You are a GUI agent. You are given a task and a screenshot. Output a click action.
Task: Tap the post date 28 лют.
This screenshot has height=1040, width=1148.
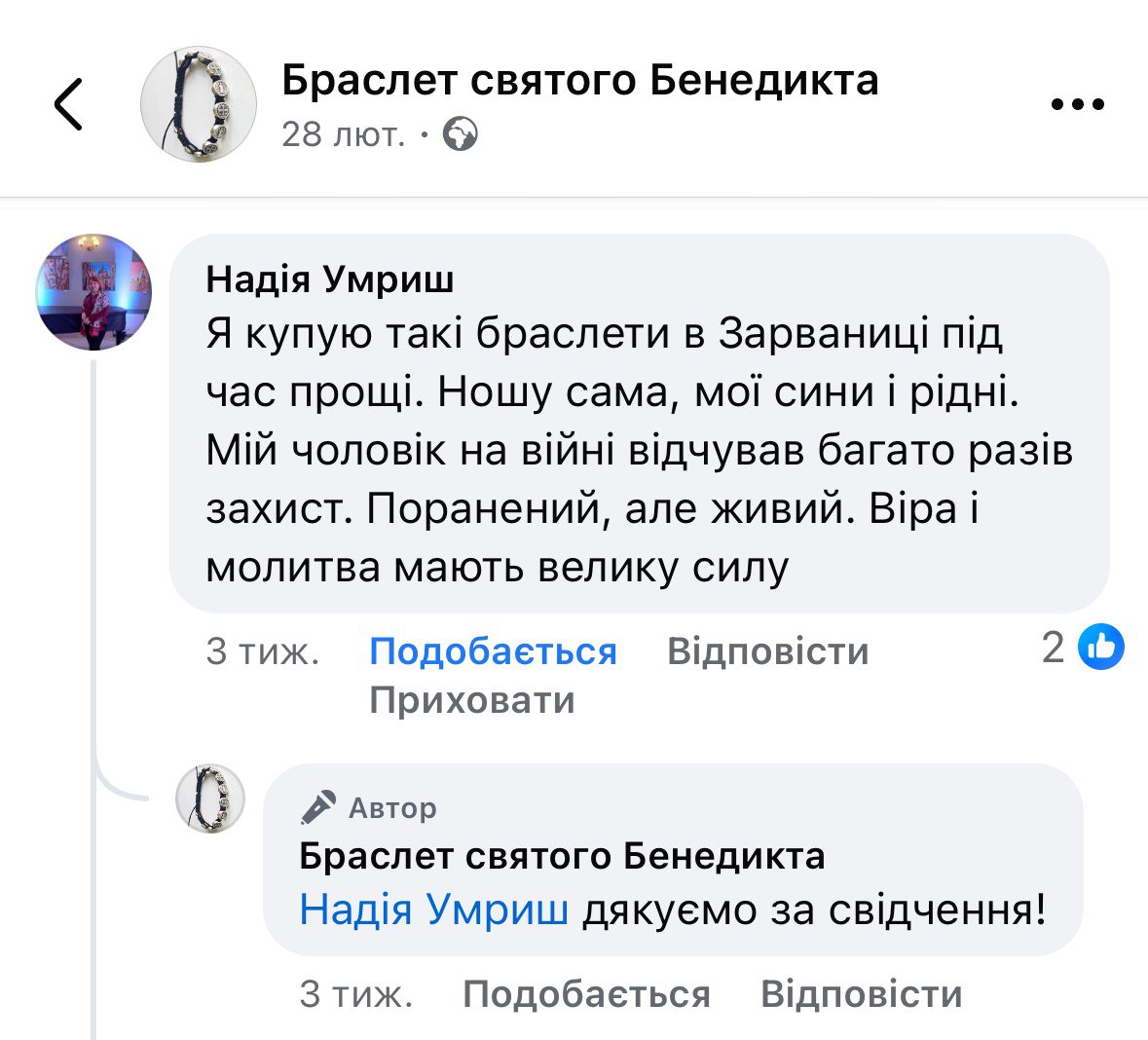343,134
